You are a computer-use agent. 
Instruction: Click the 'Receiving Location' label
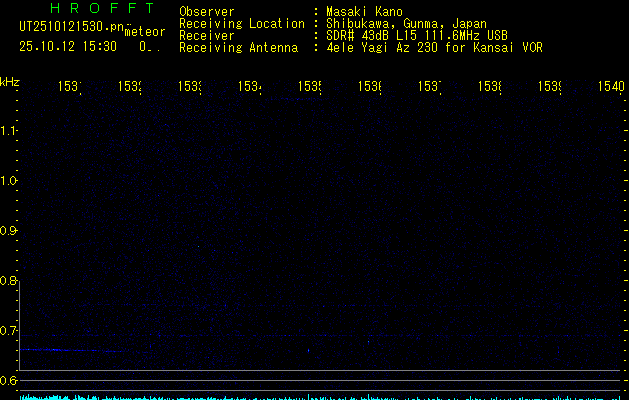click(x=242, y=24)
